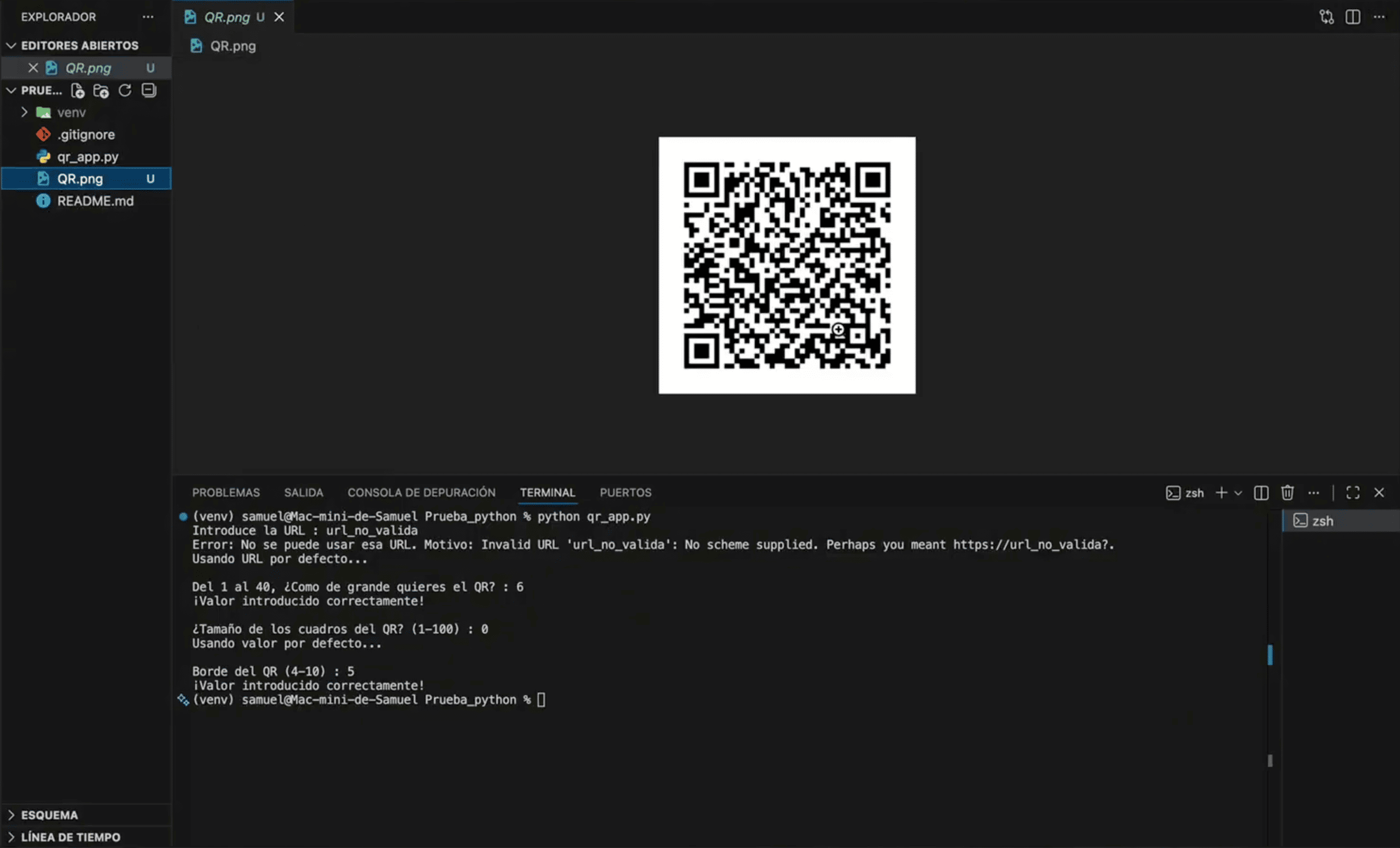This screenshot has height=848, width=1400.
Task: Click the New Folder icon in explorer
Action: (101, 91)
